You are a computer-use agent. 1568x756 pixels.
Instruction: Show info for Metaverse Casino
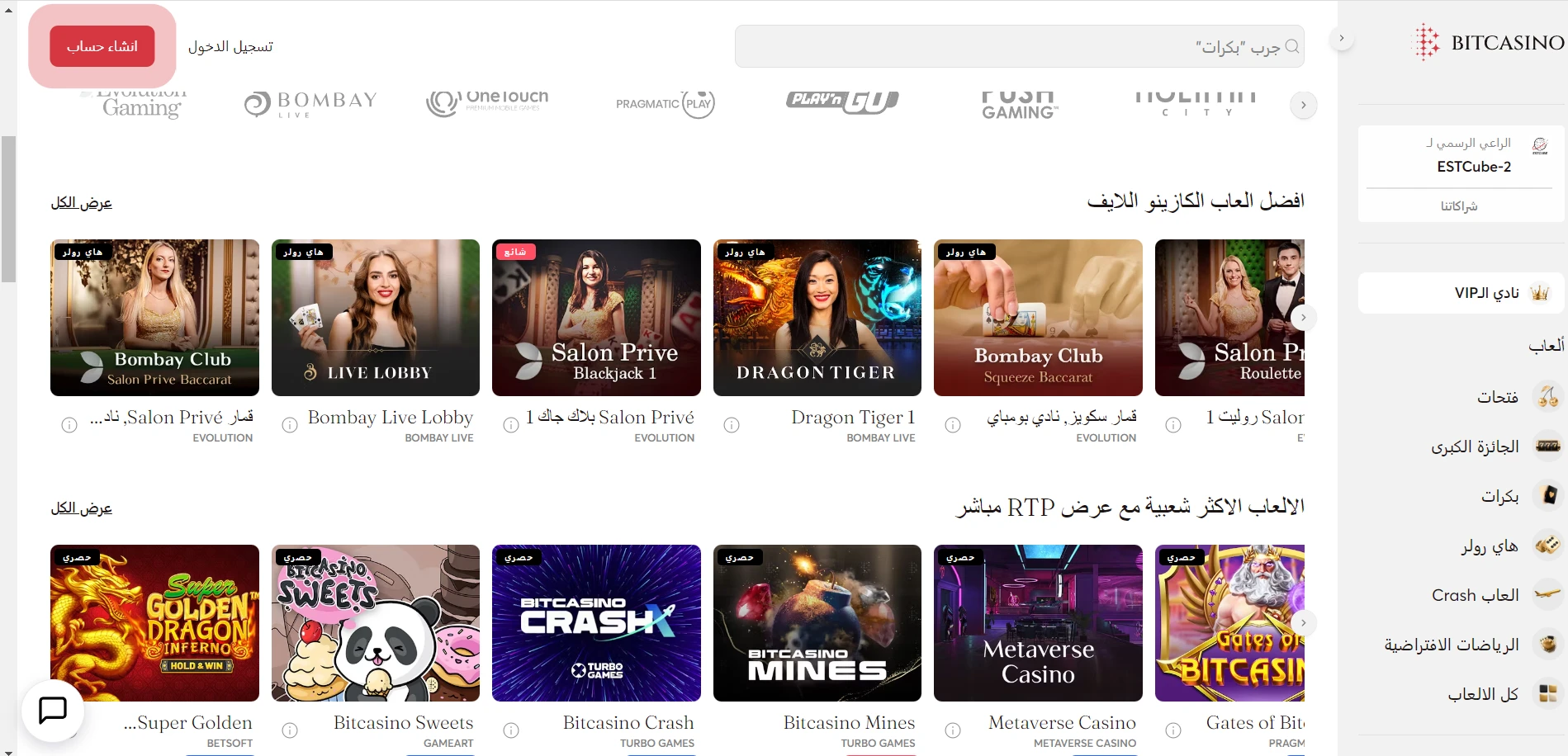coord(953,730)
